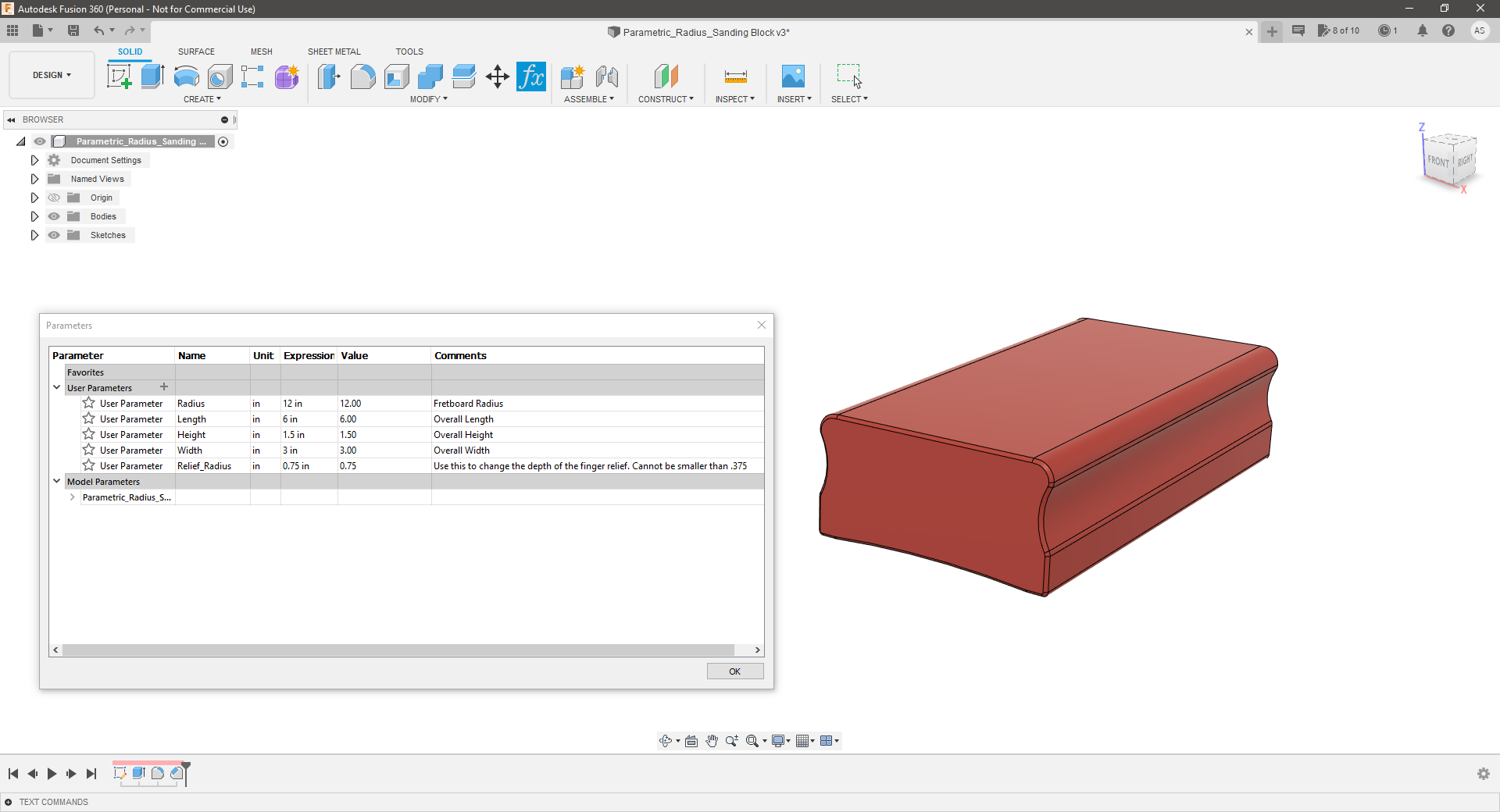
Task: Add a new user parameter with plus
Action: 164,387
